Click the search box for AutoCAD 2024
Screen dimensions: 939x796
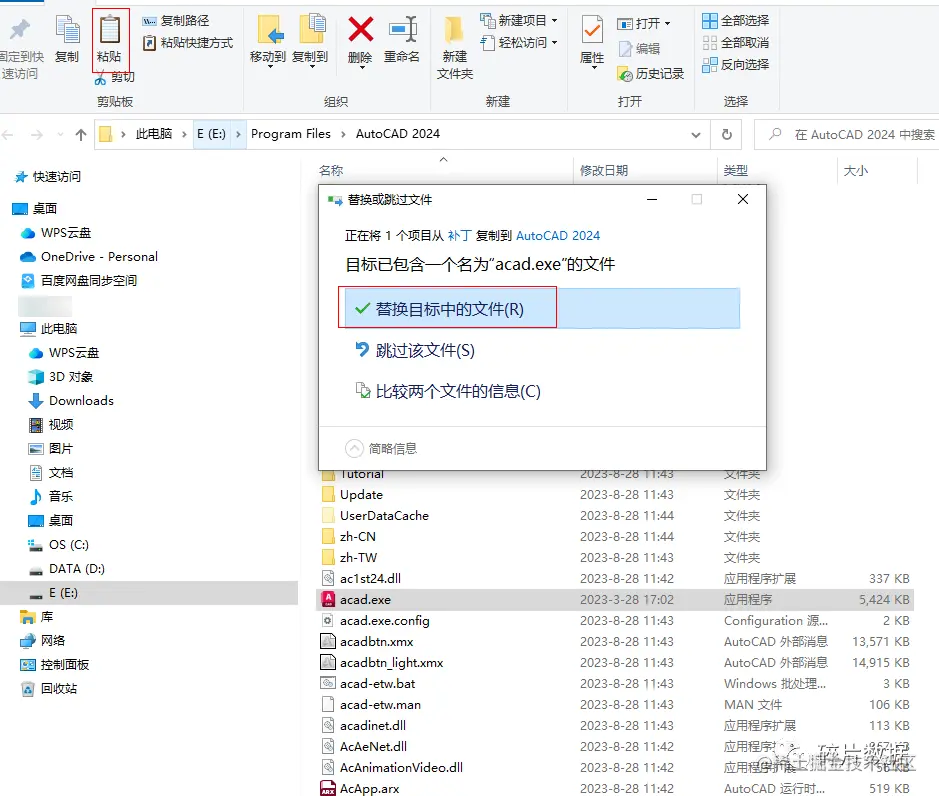[847, 135]
